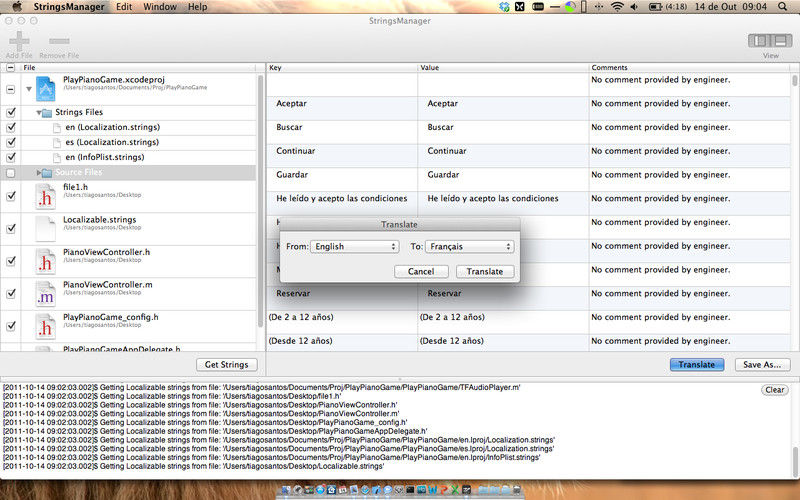The image size is (800, 500).
Task: Click the Get Strings button
Action: pos(227,365)
